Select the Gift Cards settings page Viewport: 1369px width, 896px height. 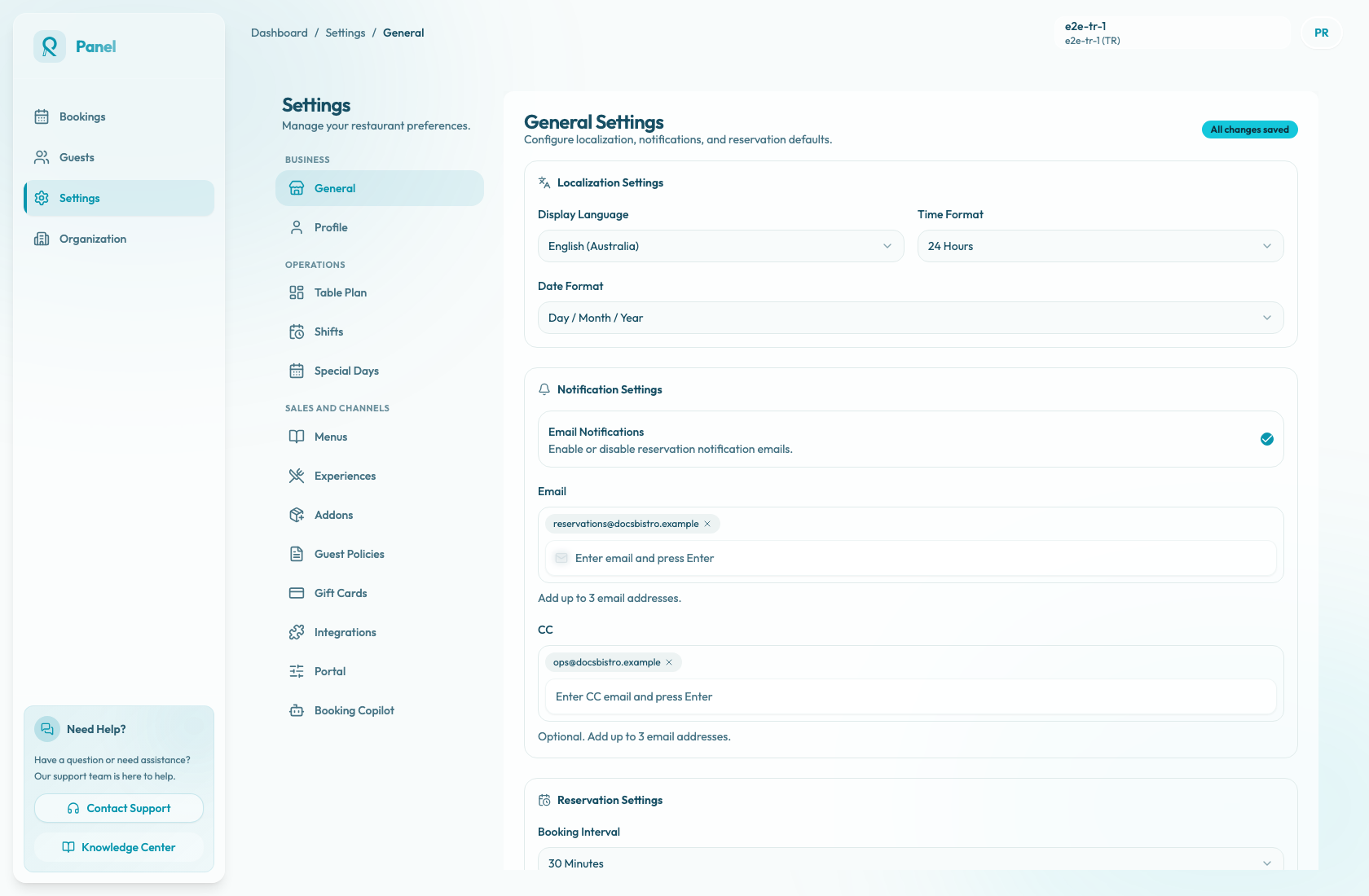click(x=380, y=593)
